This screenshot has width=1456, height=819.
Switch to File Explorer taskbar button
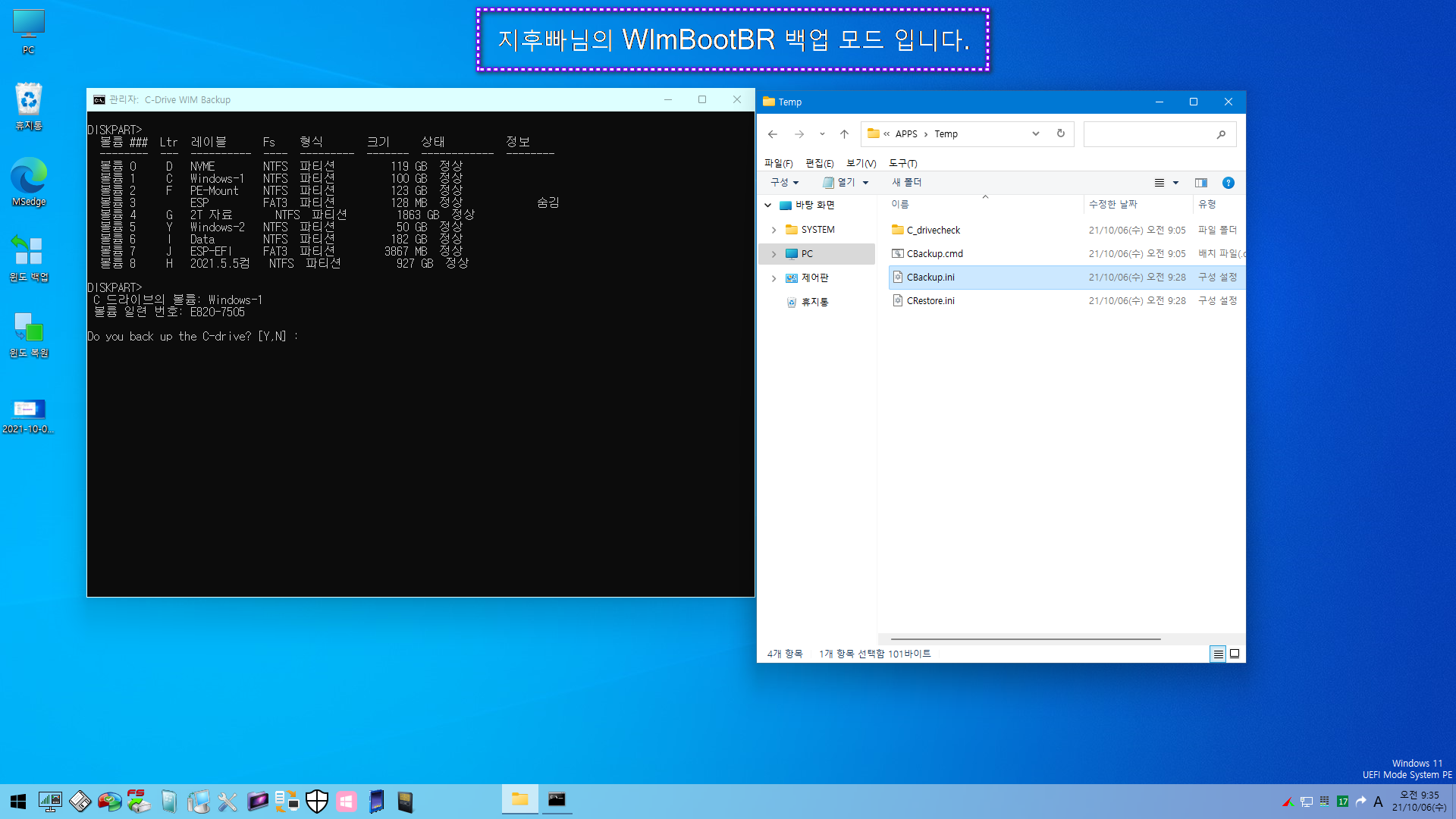pyautogui.click(x=520, y=800)
